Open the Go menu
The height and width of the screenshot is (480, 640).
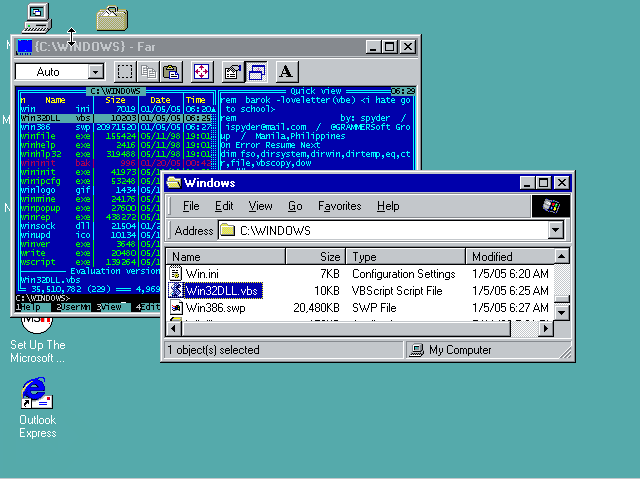295,206
